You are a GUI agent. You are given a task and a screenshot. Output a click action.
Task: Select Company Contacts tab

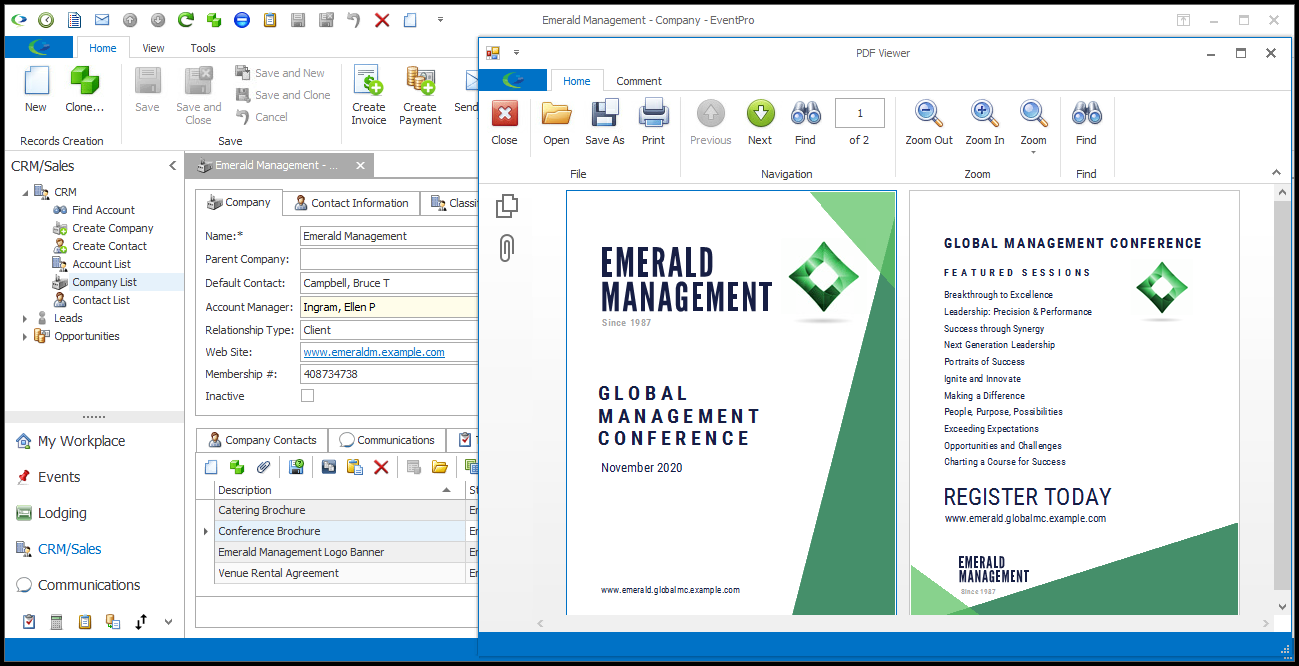(x=262, y=440)
